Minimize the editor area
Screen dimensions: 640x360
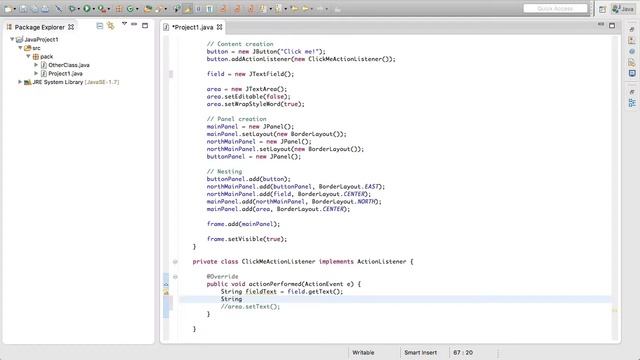tap(601, 24)
